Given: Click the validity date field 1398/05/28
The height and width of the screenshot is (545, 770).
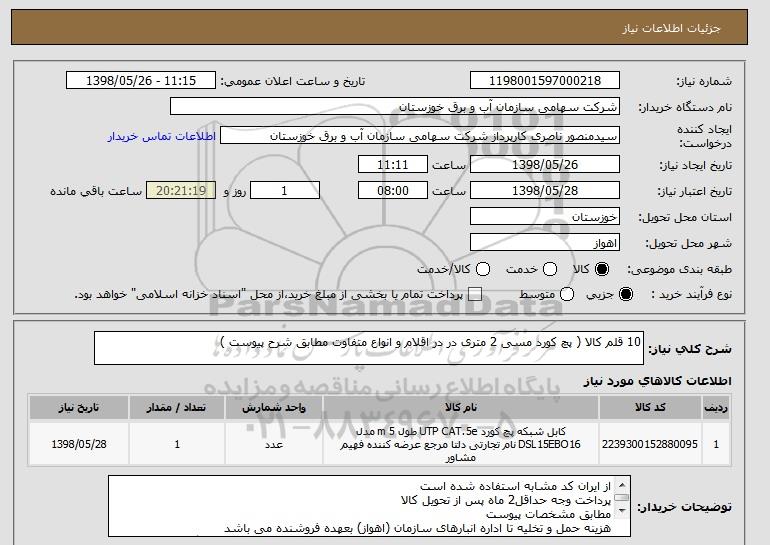Looking at the screenshot, I should click(x=545, y=191).
